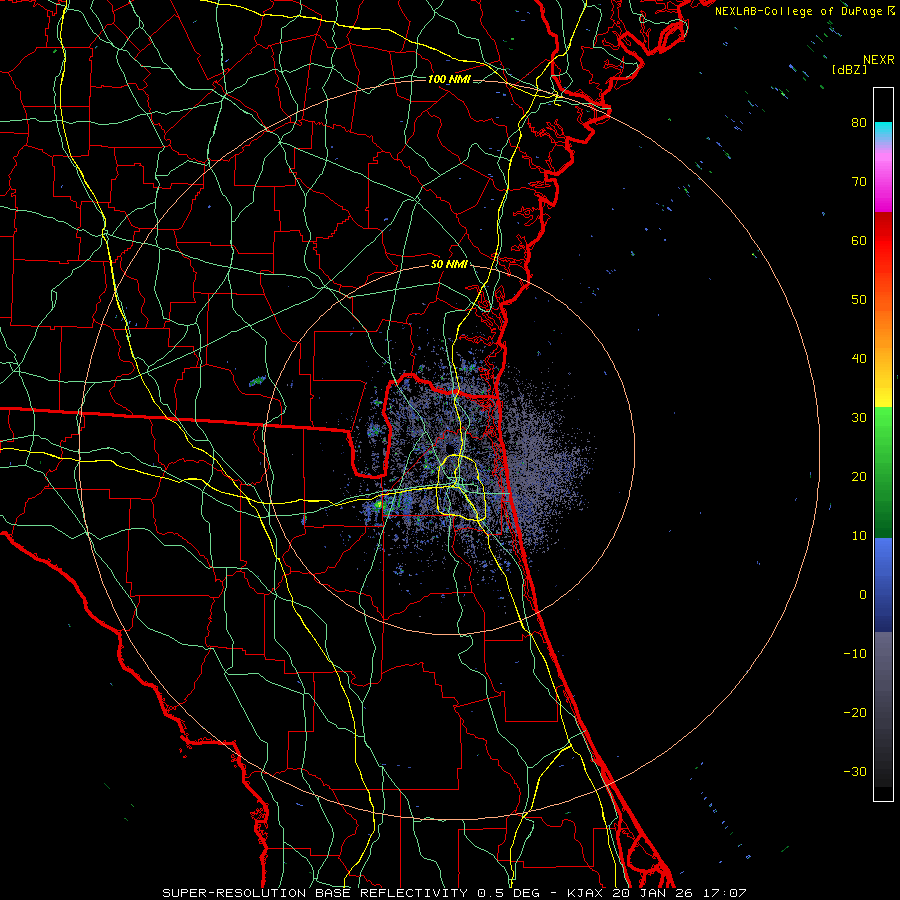The width and height of the screenshot is (900, 900).
Task: Click the -10 value on dBZ scale
Action: [x=855, y=653]
